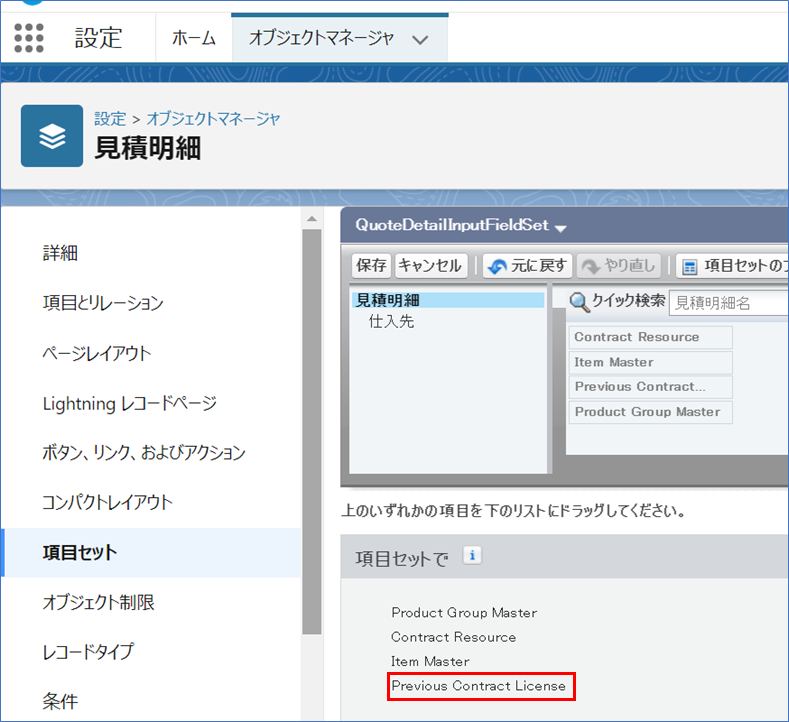This screenshot has width=789, height=722.
Task: Open ページレイアウト in the sidebar
Action: pyautogui.click(x=97, y=353)
